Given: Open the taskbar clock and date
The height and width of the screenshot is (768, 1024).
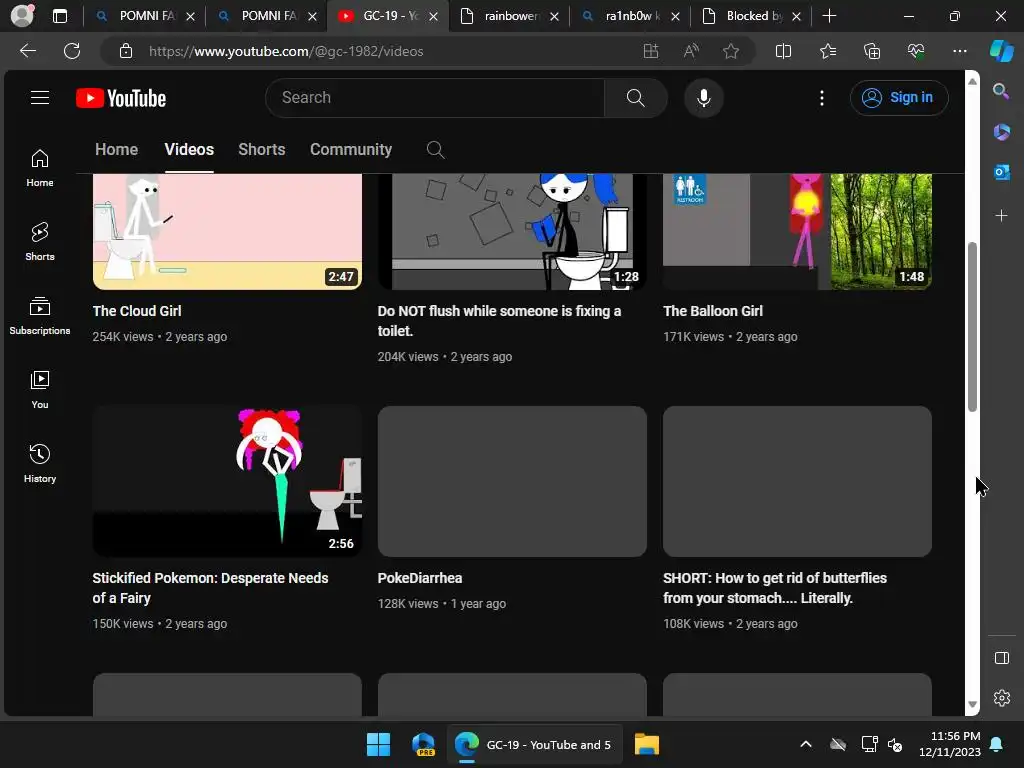Looking at the screenshot, I should (x=949, y=744).
